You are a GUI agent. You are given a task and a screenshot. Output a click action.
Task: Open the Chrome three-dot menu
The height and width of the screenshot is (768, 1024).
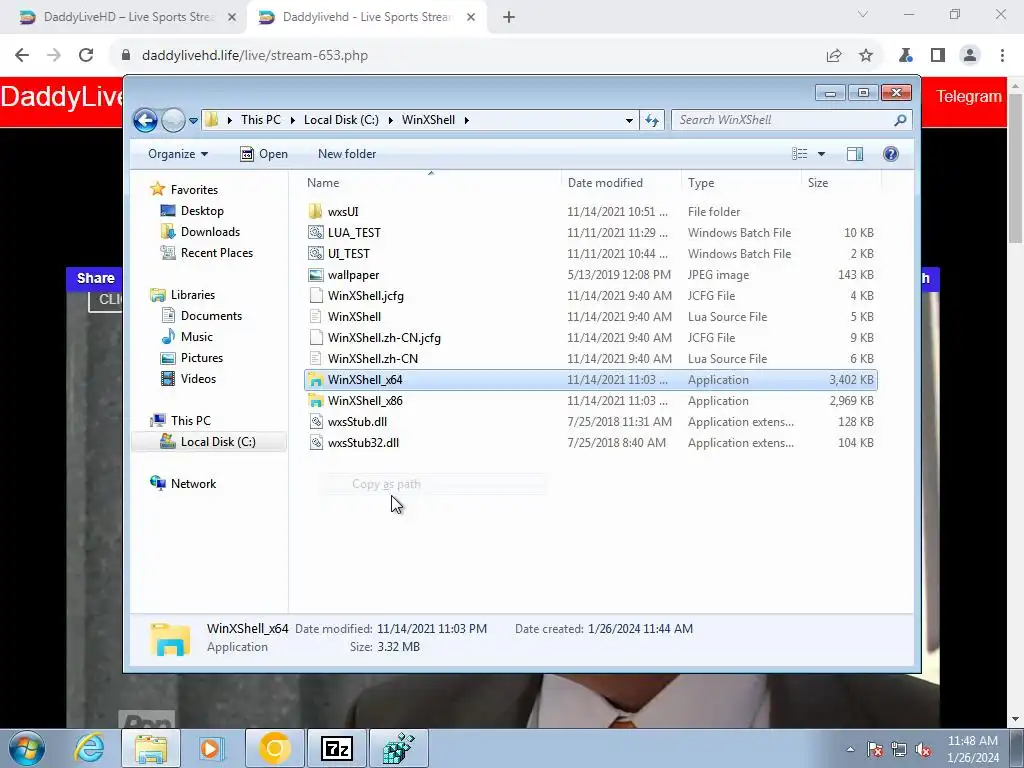coord(1002,56)
